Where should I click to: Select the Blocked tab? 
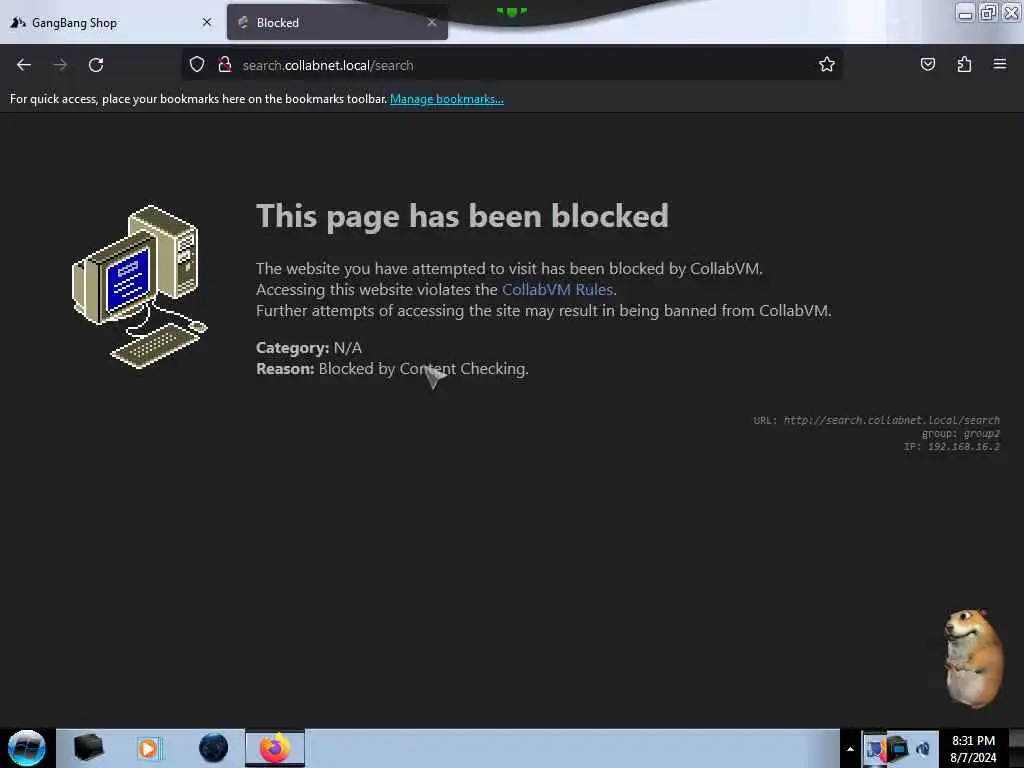tap(338, 23)
